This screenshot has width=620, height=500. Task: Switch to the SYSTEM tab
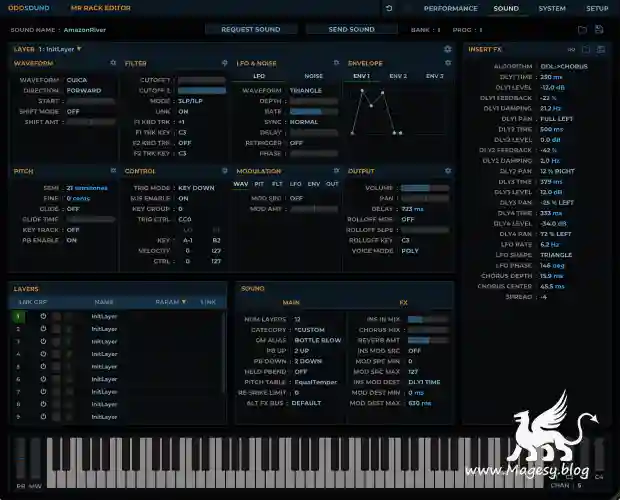click(x=552, y=8)
